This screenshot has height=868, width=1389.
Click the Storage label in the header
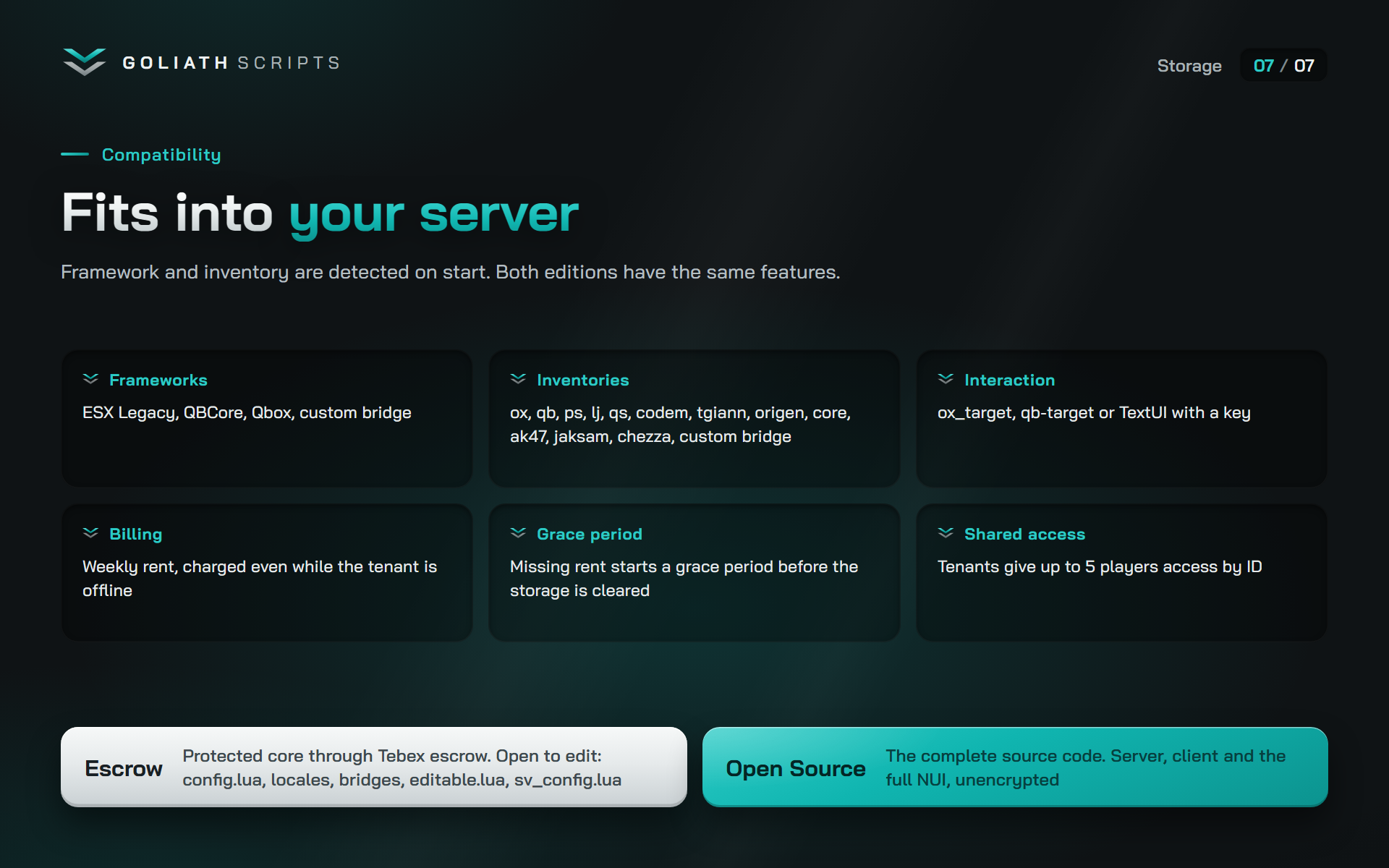pyautogui.click(x=1189, y=66)
